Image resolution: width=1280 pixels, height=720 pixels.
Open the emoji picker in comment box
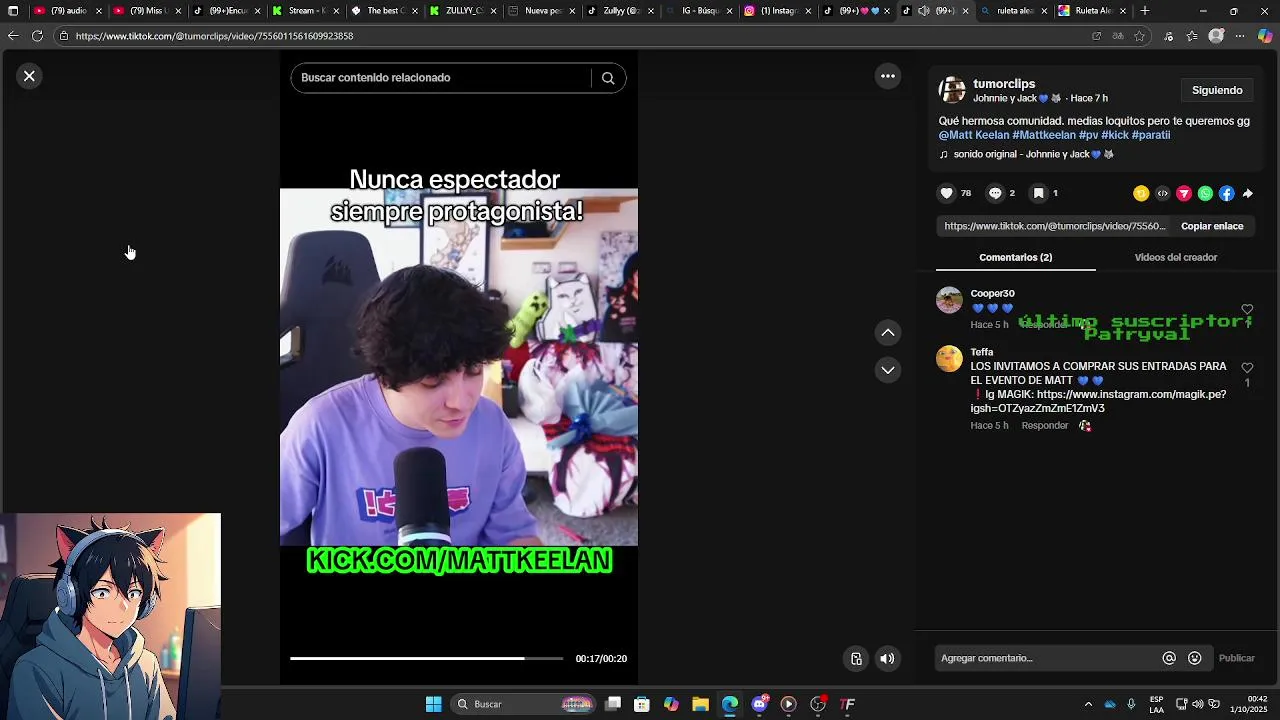click(1195, 658)
